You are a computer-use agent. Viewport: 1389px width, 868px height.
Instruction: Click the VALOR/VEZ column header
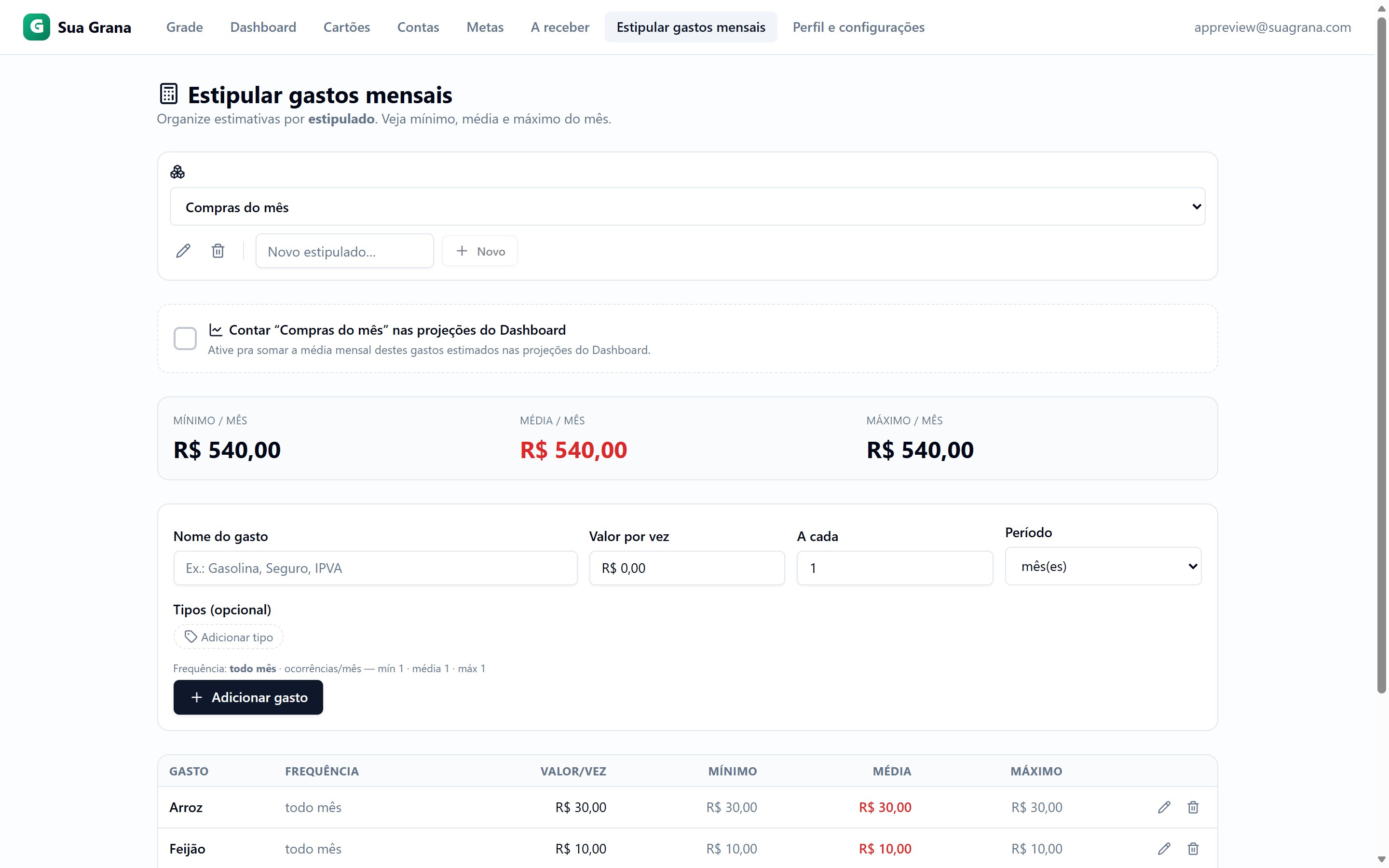(x=573, y=771)
